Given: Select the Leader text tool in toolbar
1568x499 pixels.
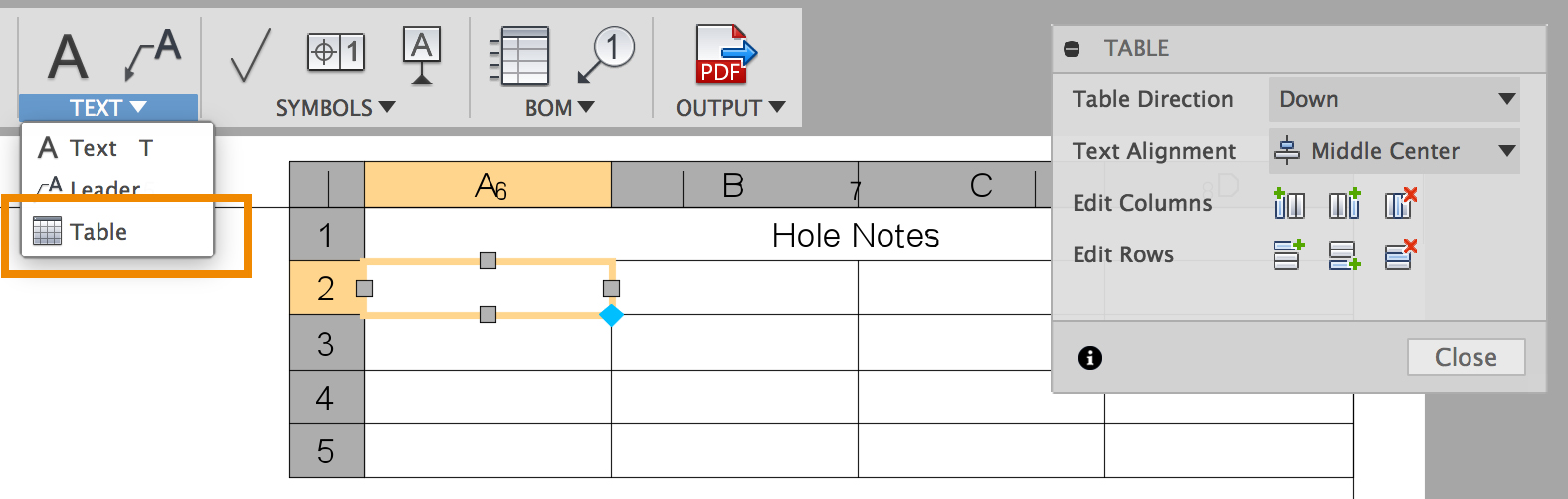Looking at the screenshot, I should pyautogui.click(x=153, y=54).
